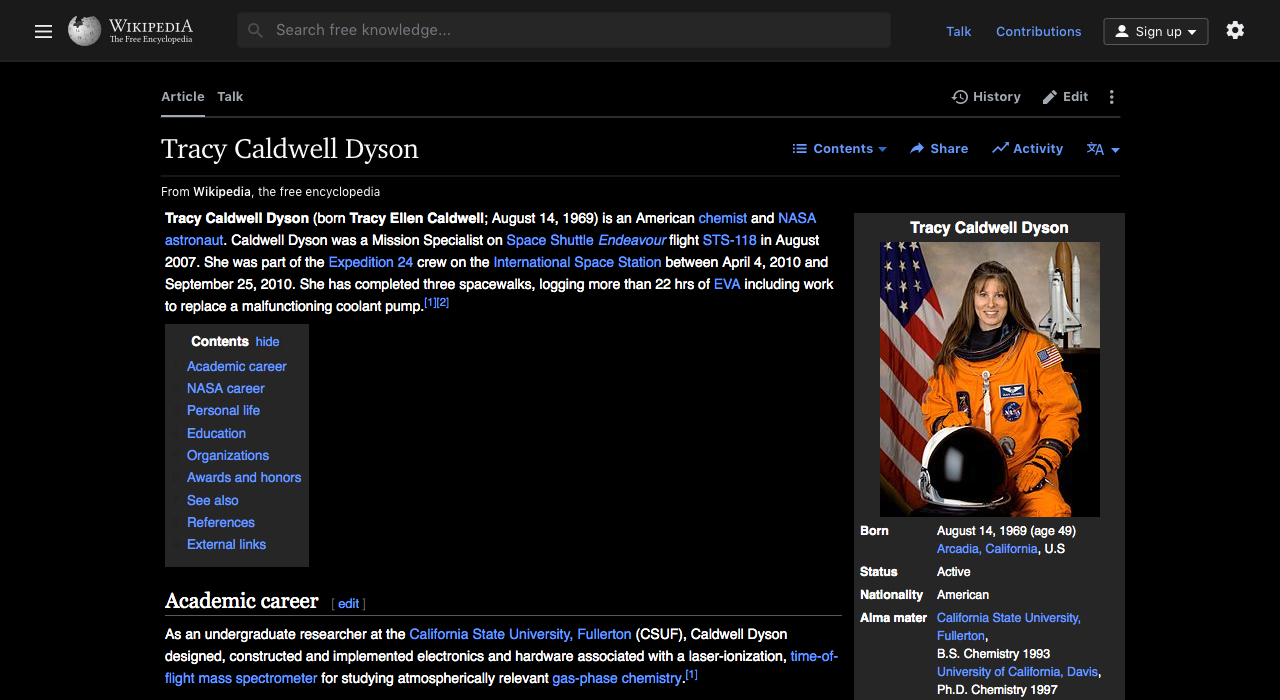Click inside the search field

point(560,29)
